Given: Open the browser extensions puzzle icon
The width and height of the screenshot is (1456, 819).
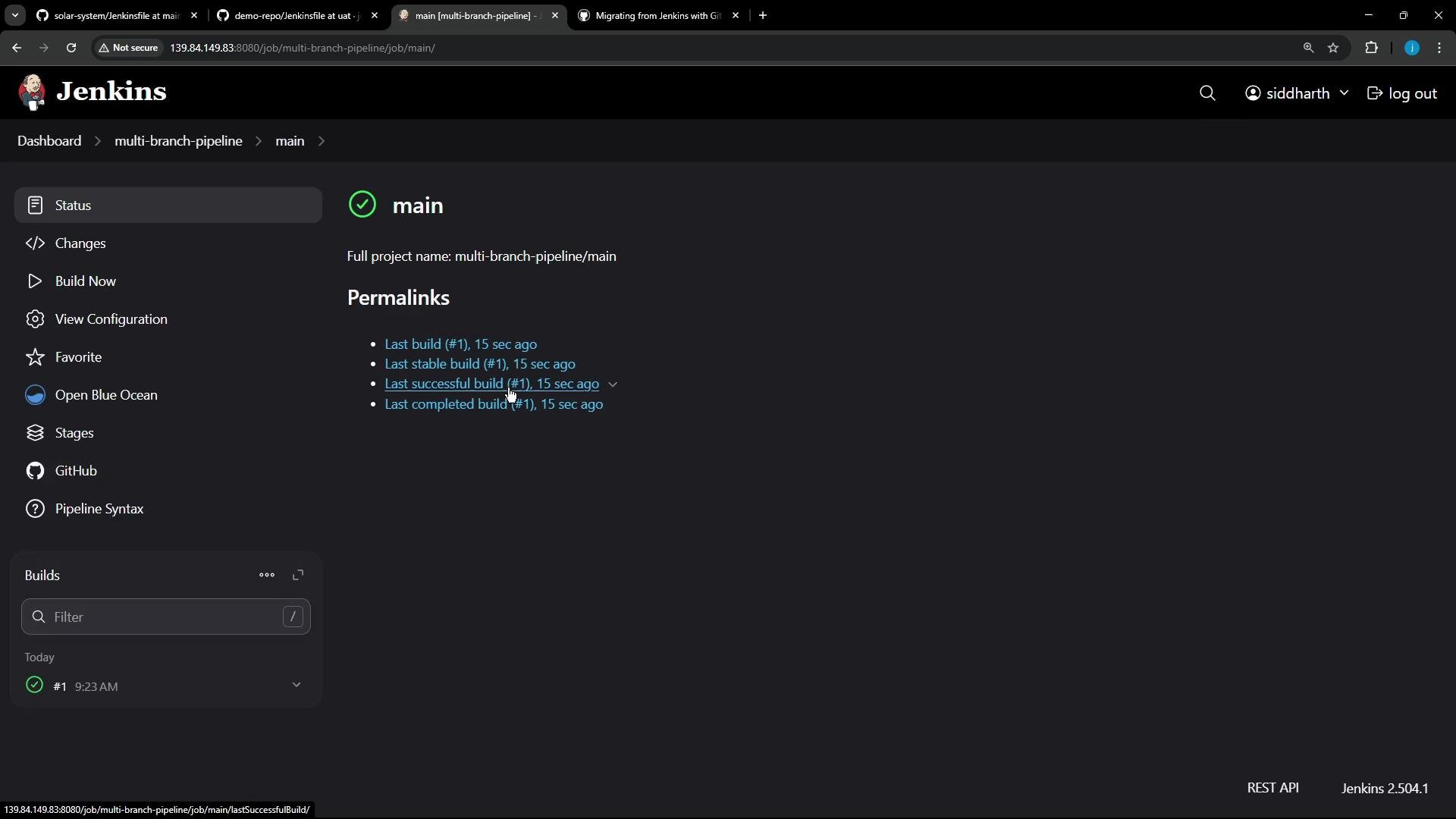Looking at the screenshot, I should tap(1371, 48).
